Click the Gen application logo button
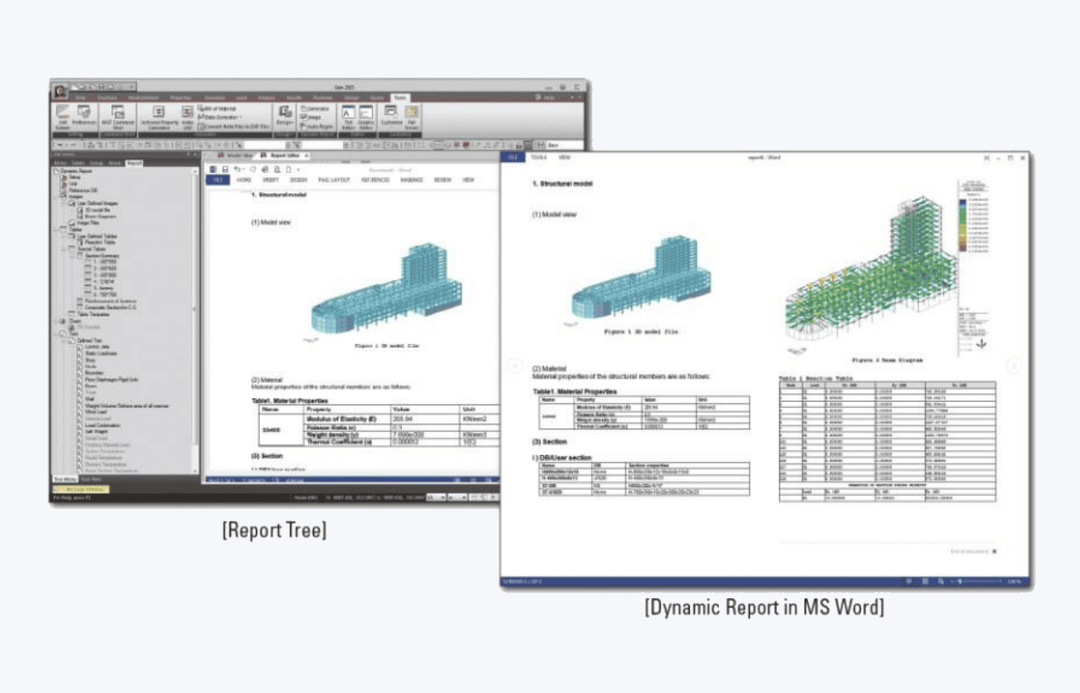The width and height of the screenshot is (1080, 693). [x=61, y=90]
